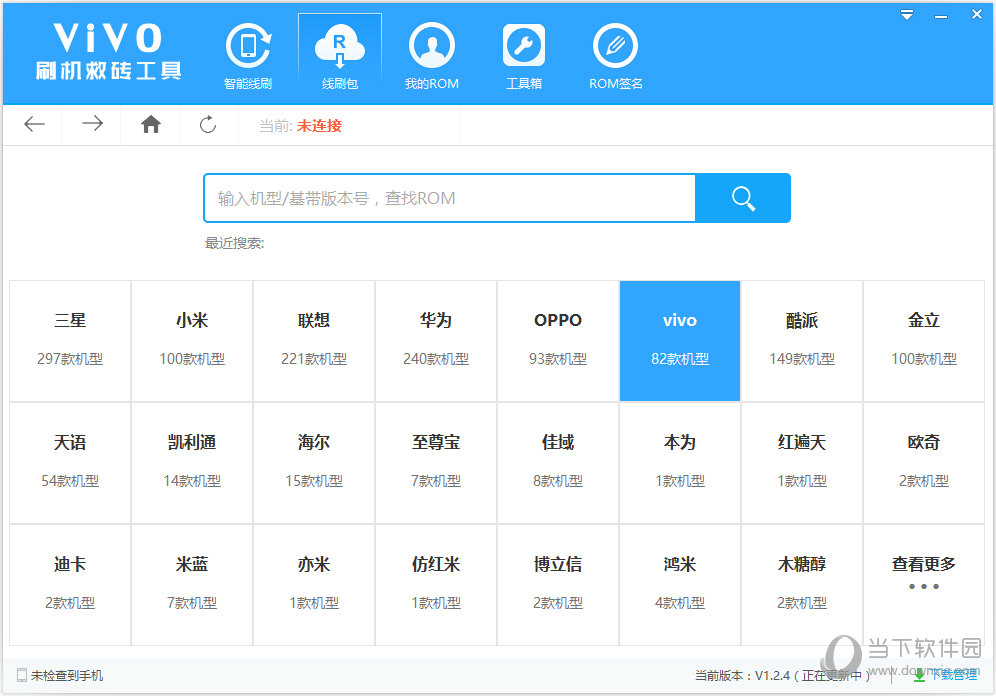Select the vivo brand tile
The width and height of the screenshot is (996, 696).
coord(680,341)
